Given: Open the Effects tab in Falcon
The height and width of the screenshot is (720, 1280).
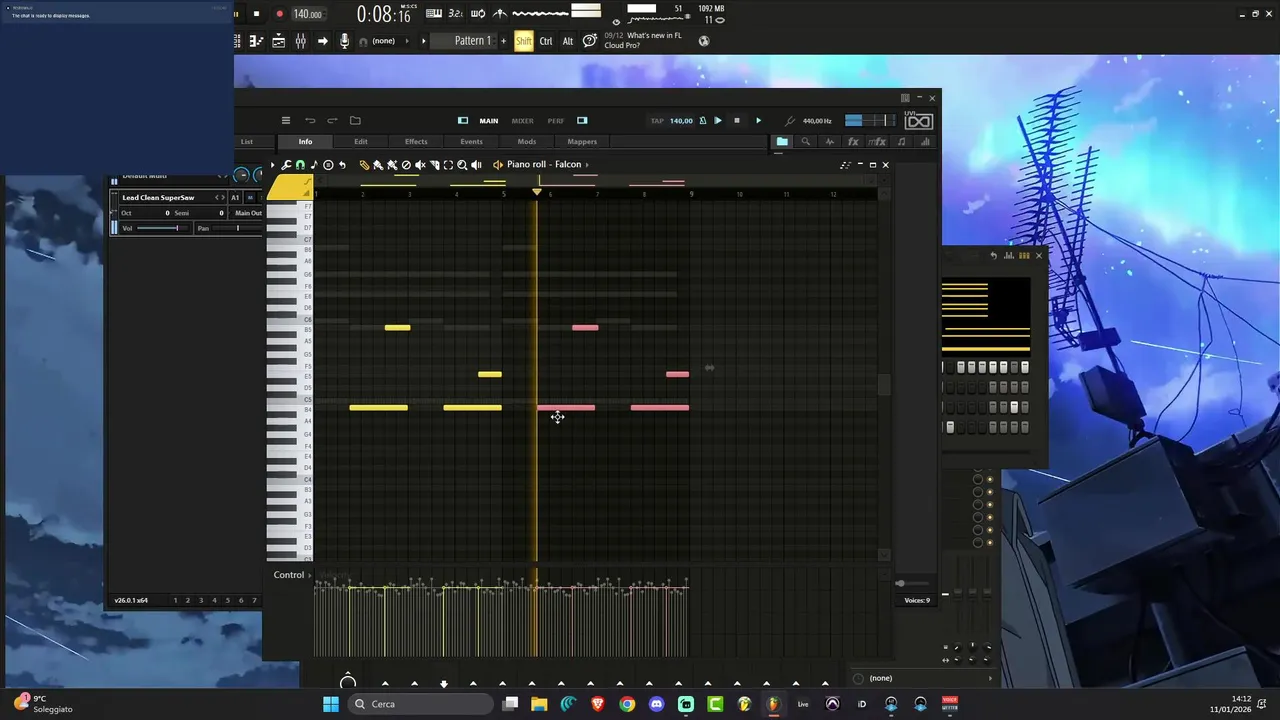Looking at the screenshot, I should coord(416,142).
